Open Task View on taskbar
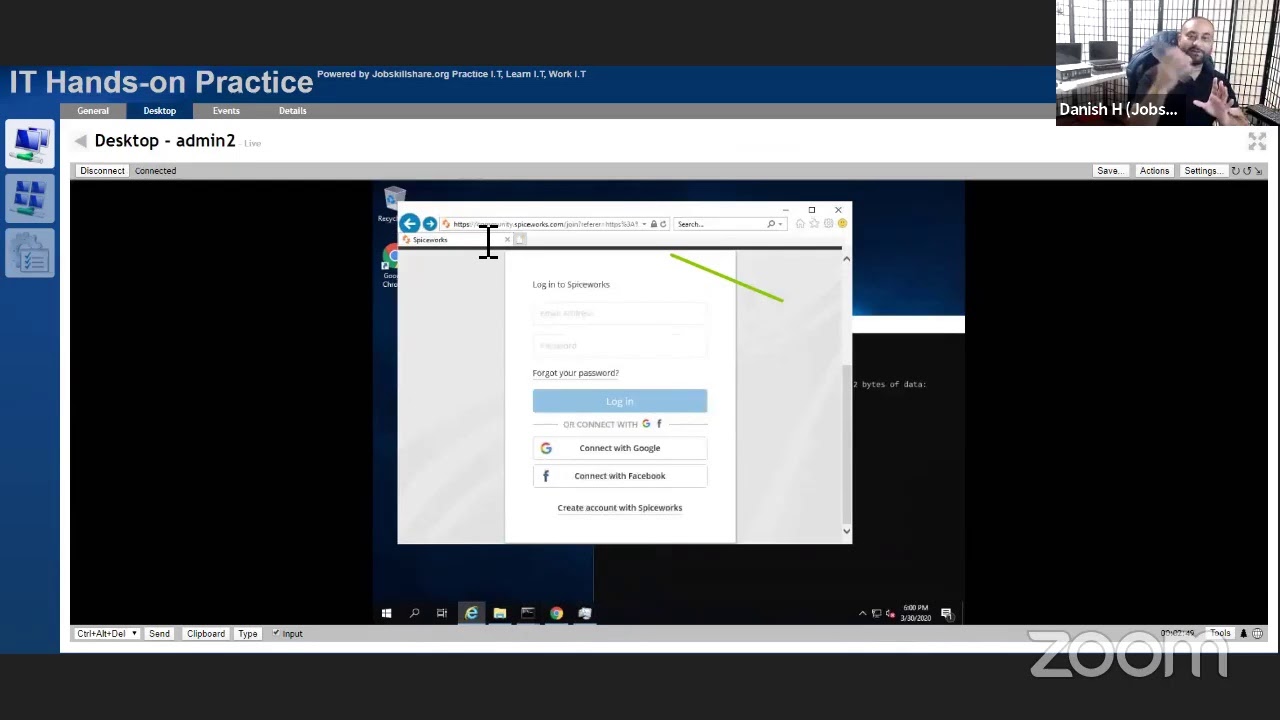 441,613
